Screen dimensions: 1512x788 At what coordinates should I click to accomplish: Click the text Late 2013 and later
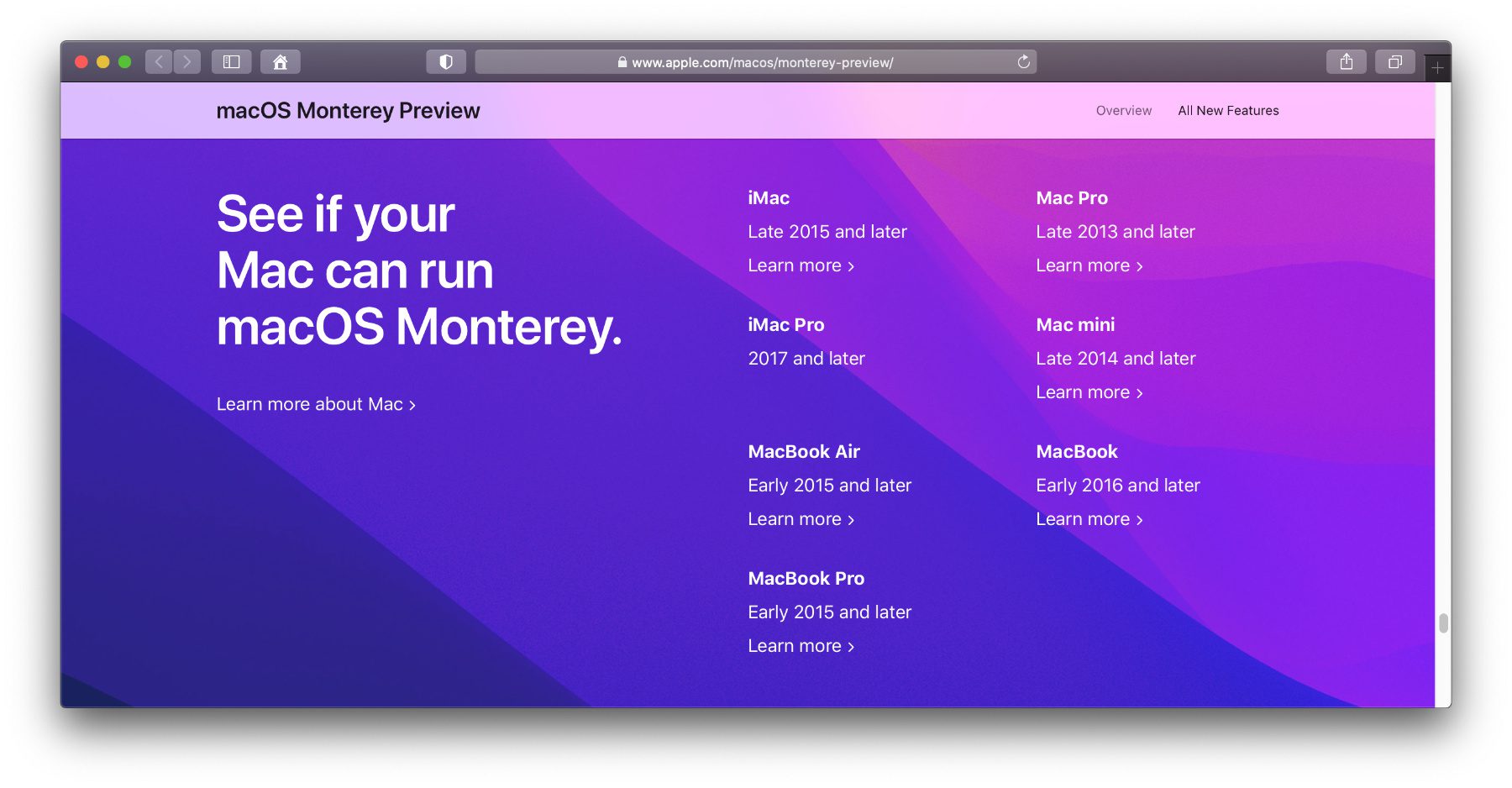[x=1116, y=232]
